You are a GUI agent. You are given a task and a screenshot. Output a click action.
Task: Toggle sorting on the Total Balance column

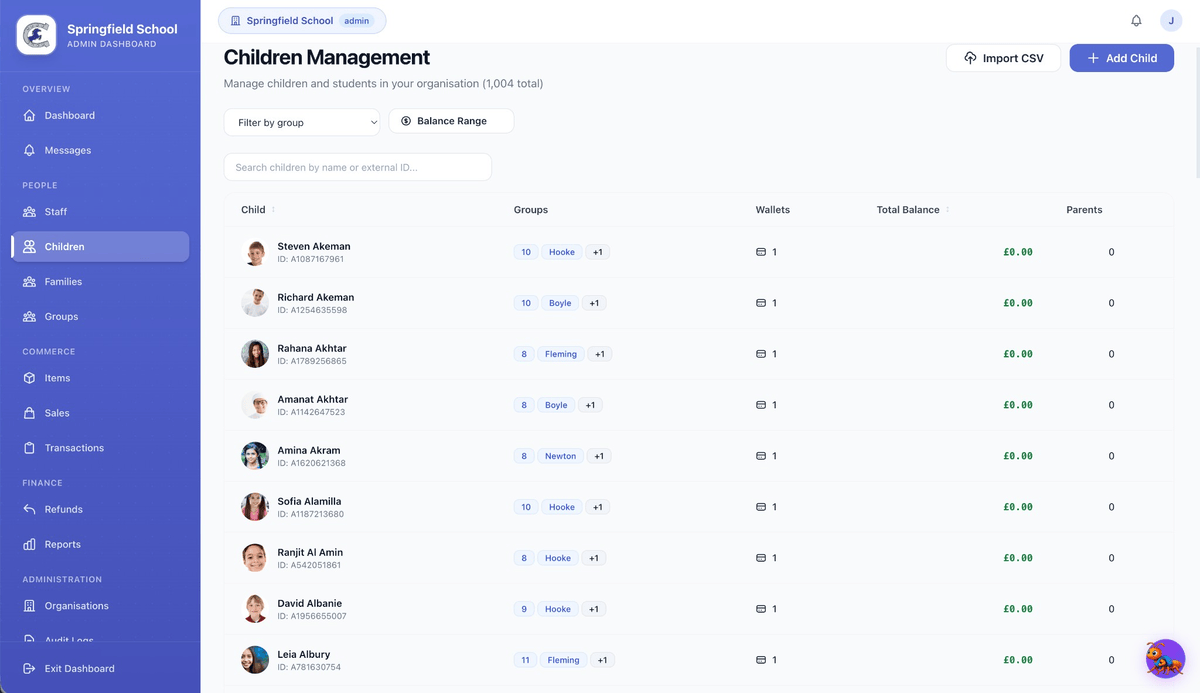(948, 210)
